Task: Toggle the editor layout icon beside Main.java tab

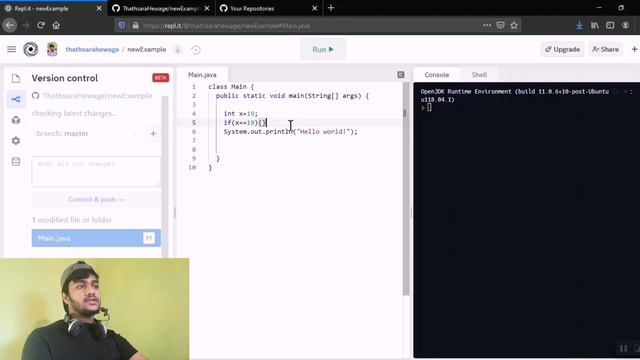Action: click(400, 75)
